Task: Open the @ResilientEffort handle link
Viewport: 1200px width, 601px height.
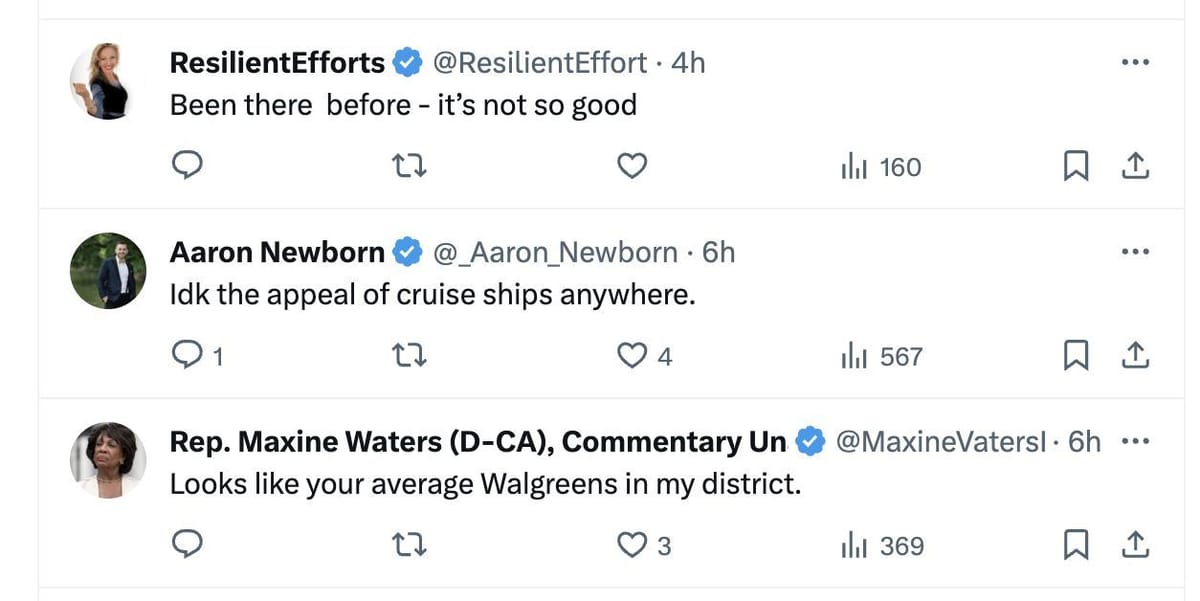Action: [541, 62]
